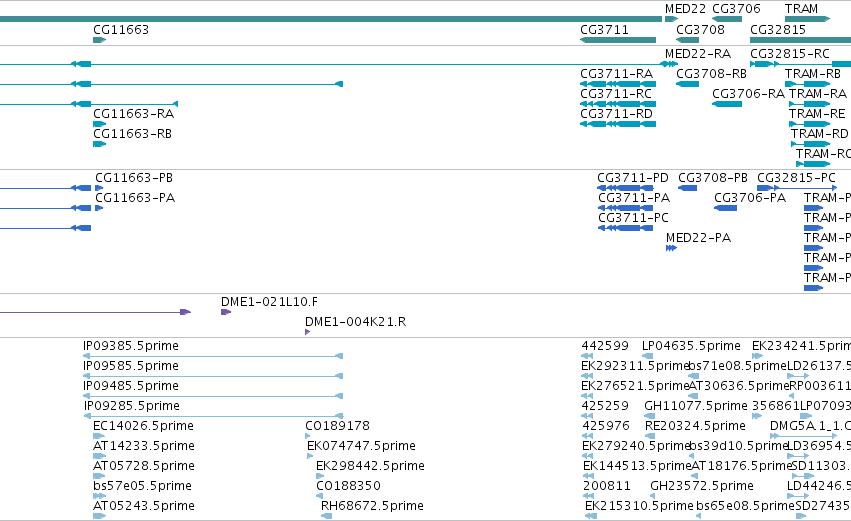The image size is (851, 521).
Task: Click the DME1-021L10.F clone label
Action: click(269, 302)
